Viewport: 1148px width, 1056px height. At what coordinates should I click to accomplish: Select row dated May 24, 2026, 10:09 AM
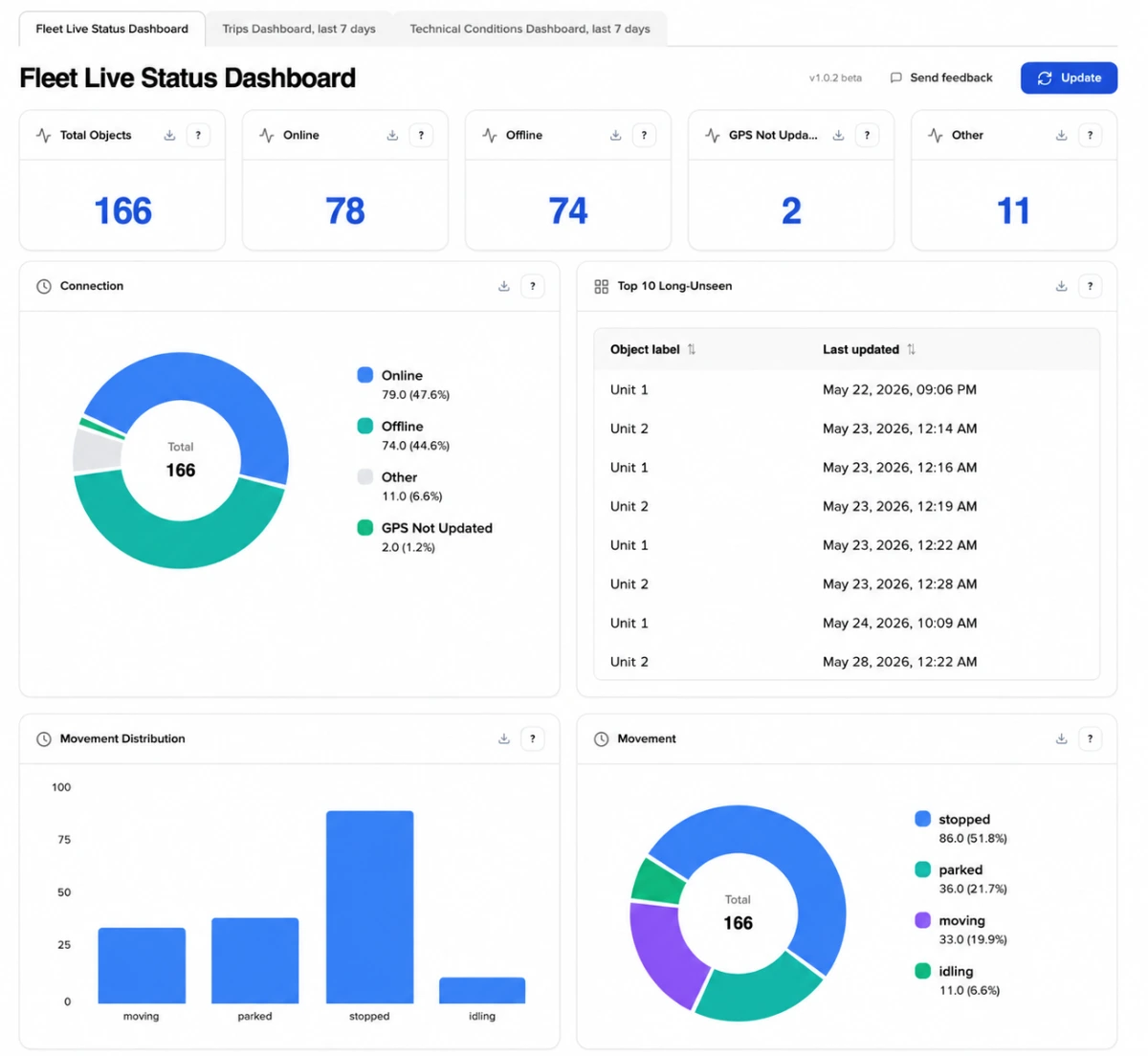point(847,623)
